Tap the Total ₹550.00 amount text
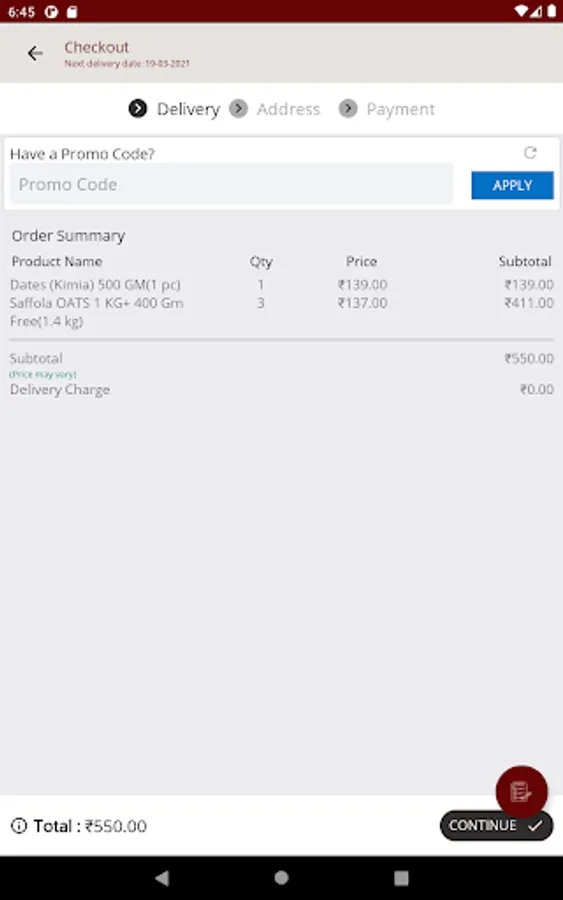The height and width of the screenshot is (900, 563). click(90, 826)
